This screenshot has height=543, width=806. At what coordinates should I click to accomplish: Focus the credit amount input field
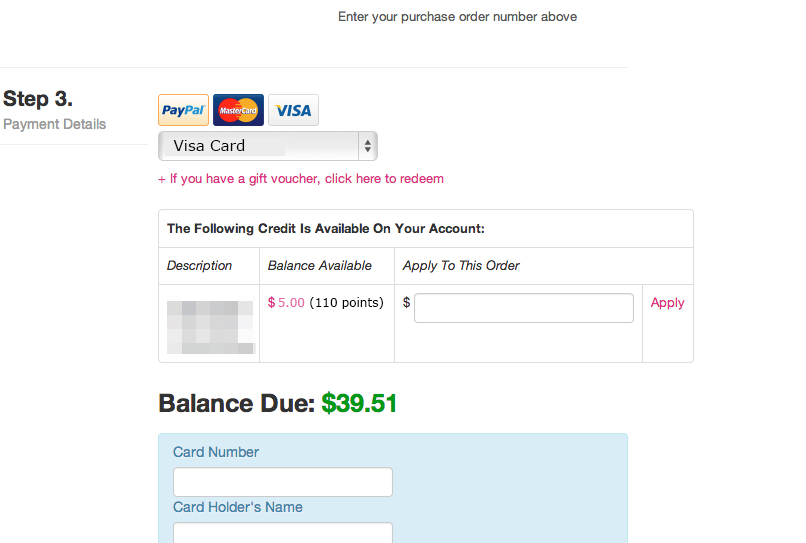(x=524, y=308)
